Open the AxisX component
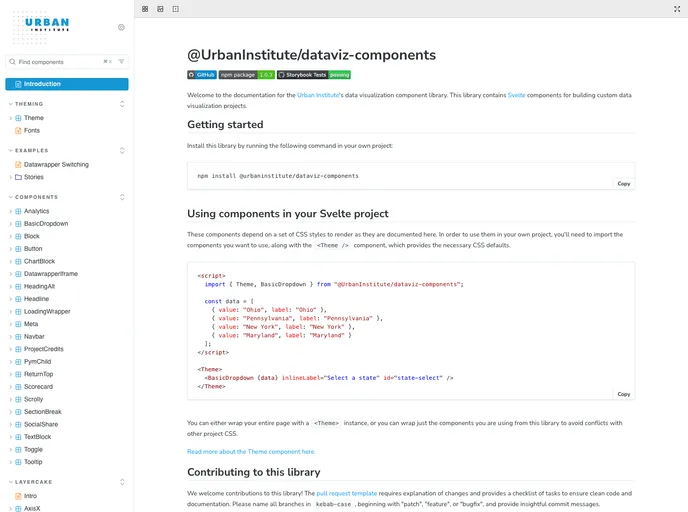The image size is (688, 512). point(32,508)
